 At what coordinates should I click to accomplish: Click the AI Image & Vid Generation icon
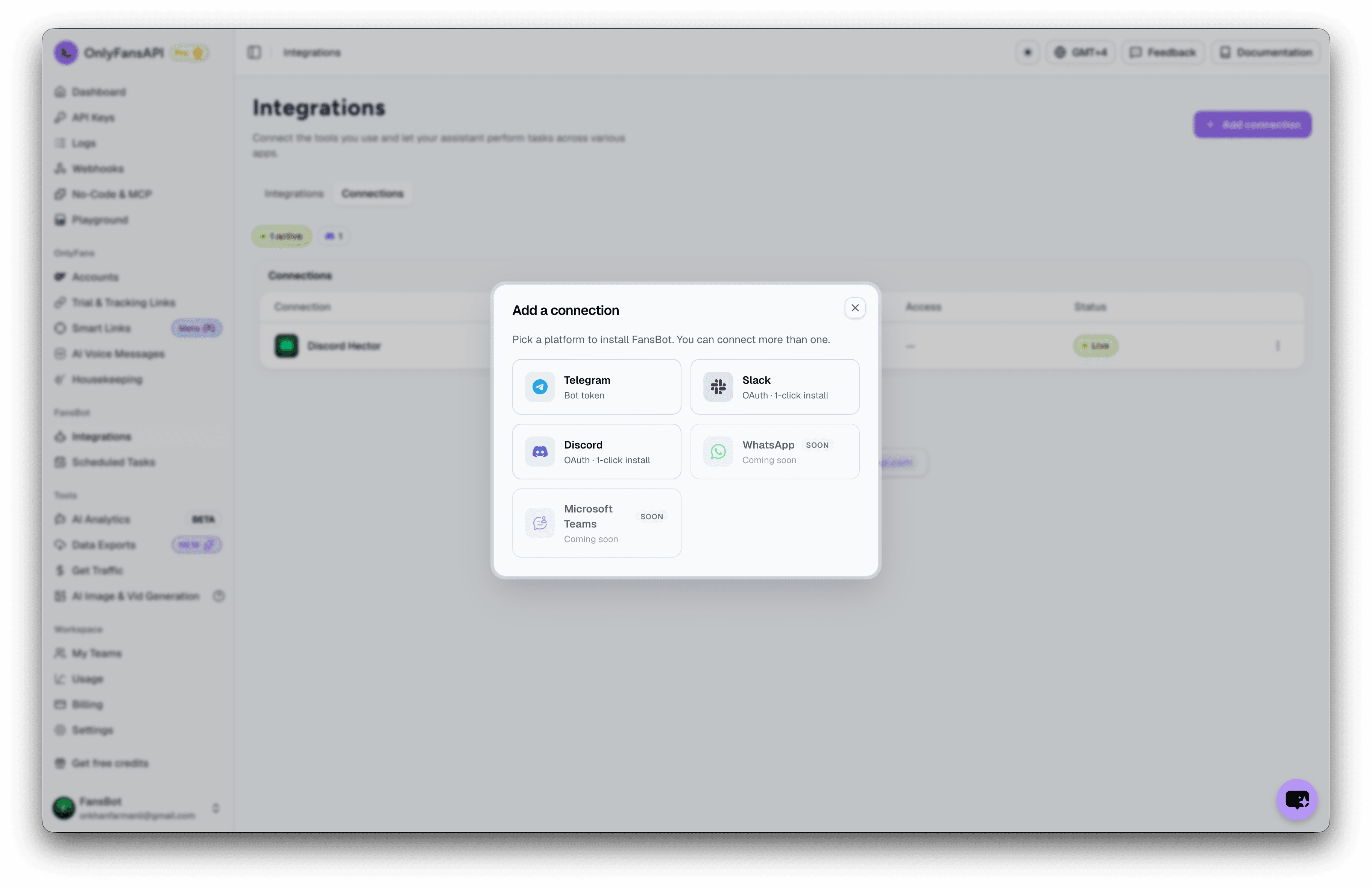click(60, 596)
